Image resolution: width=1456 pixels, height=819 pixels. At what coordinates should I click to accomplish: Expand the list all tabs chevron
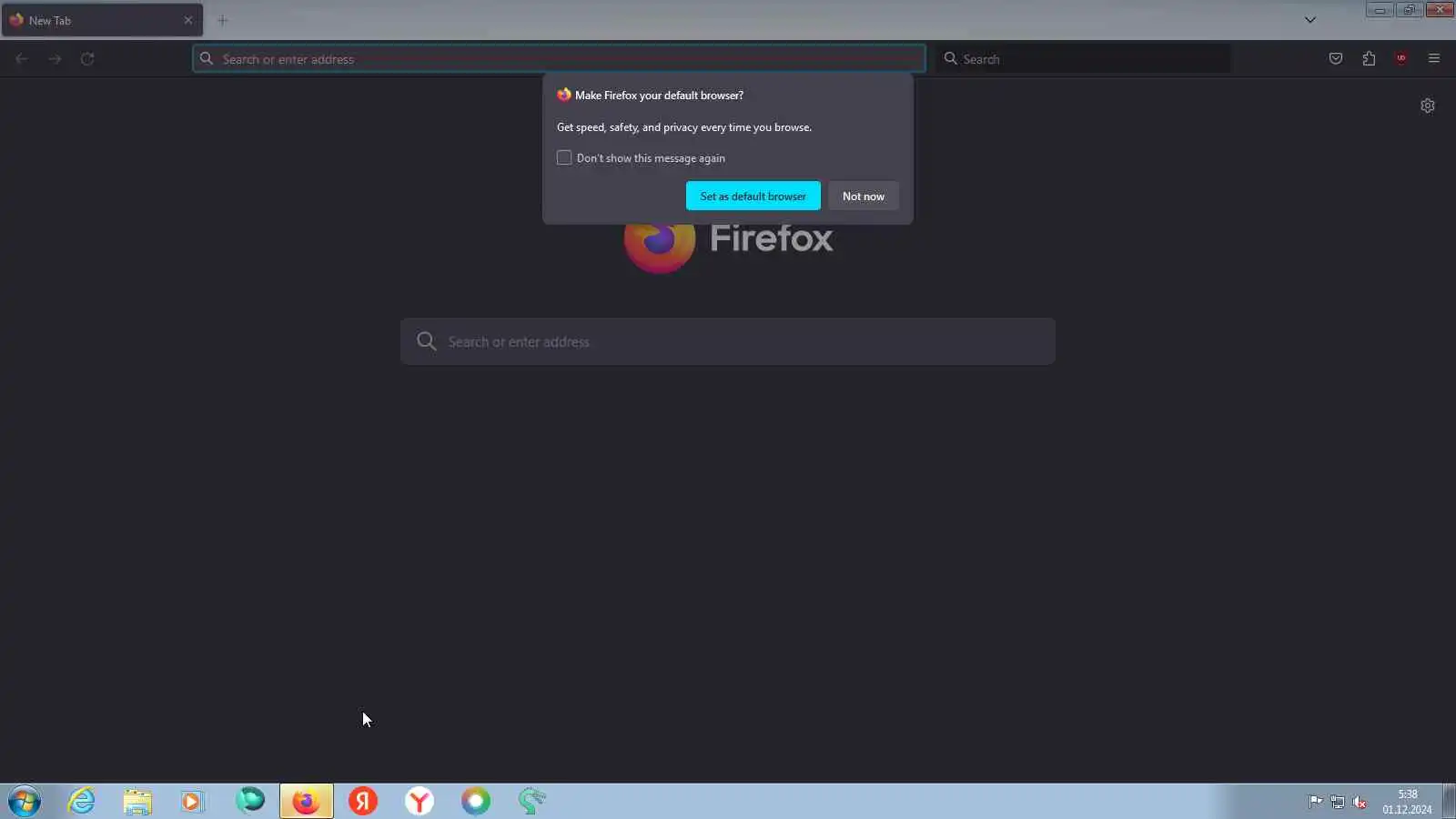(1310, 20)
